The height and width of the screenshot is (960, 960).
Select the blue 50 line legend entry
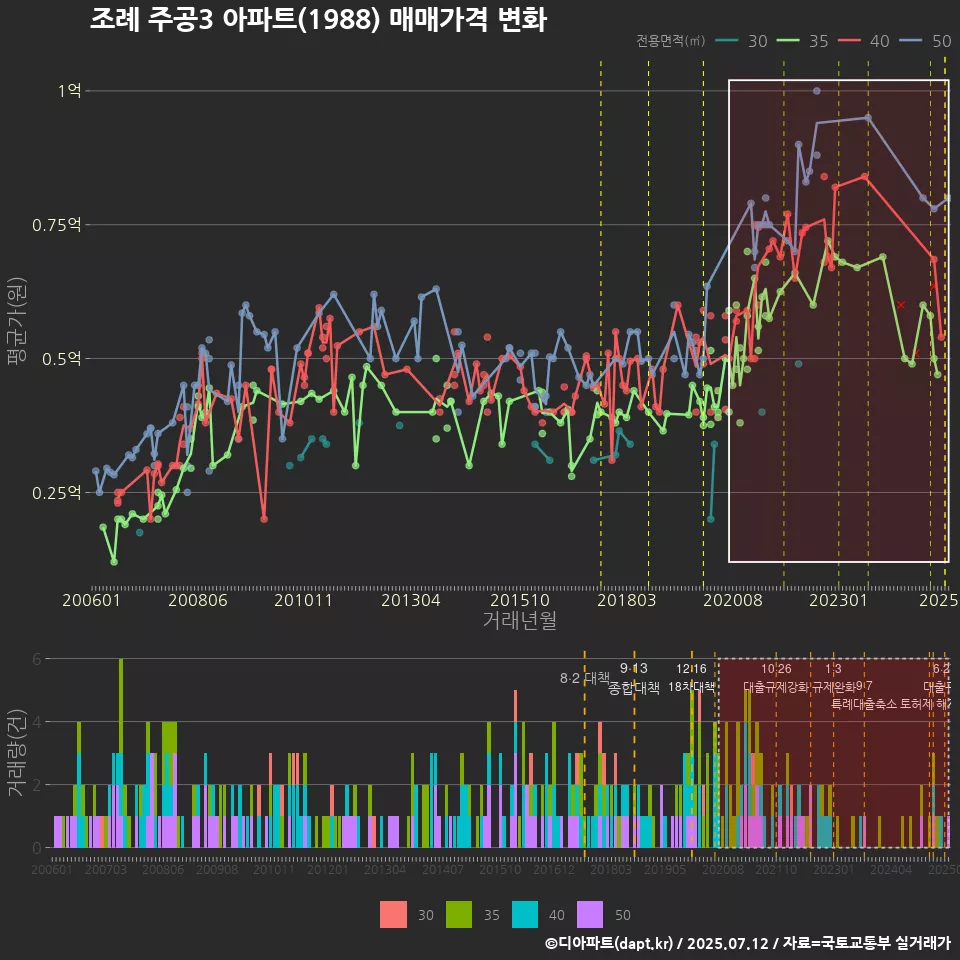pyautogui.click(x=925, y=41)
